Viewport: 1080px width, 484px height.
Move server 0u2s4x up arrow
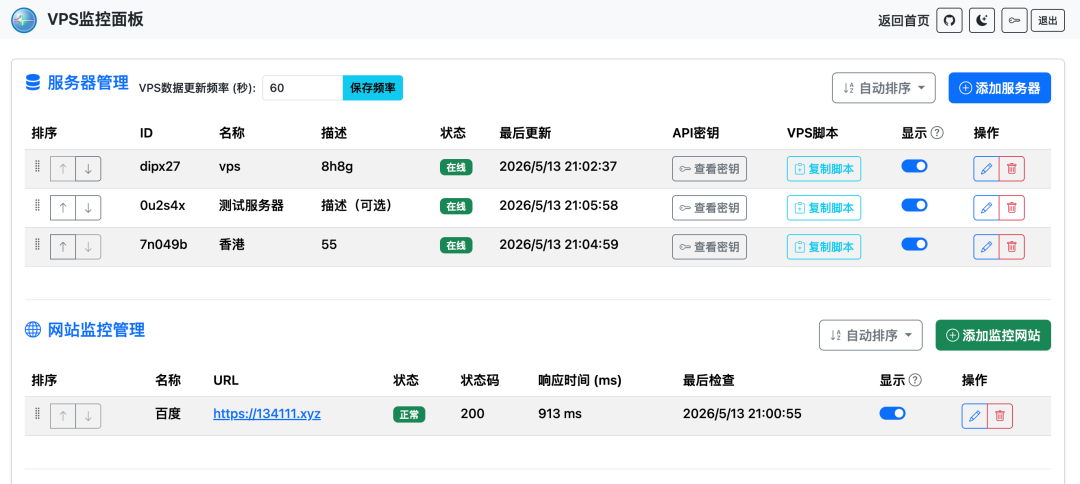(63, 207)
